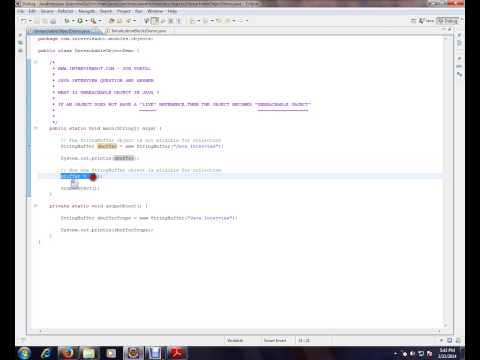The image size is (480, 360).
Task: Open Adobe Reader from the taskbar
Action: [177, 353]
